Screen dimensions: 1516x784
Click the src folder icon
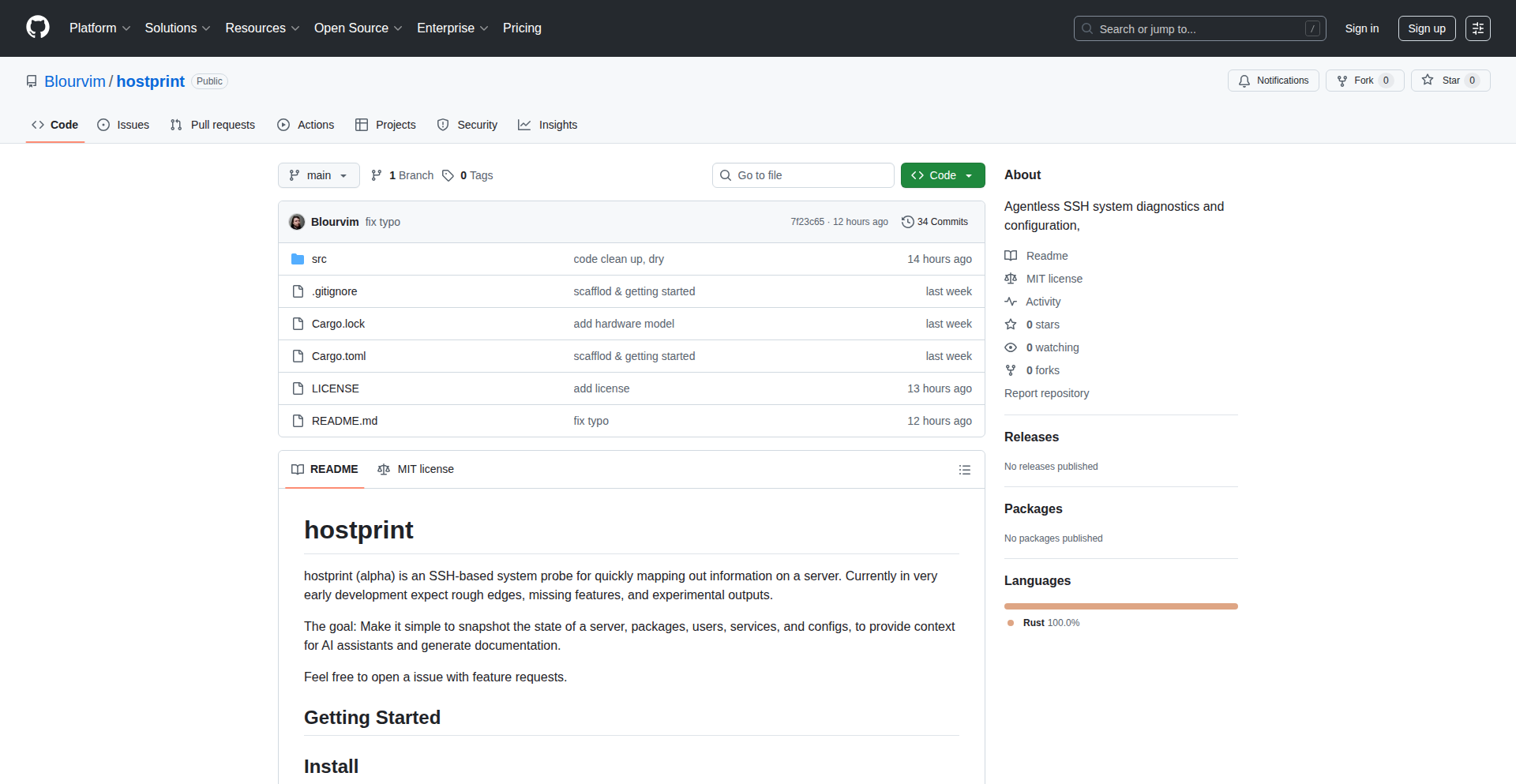coord(298,259)
